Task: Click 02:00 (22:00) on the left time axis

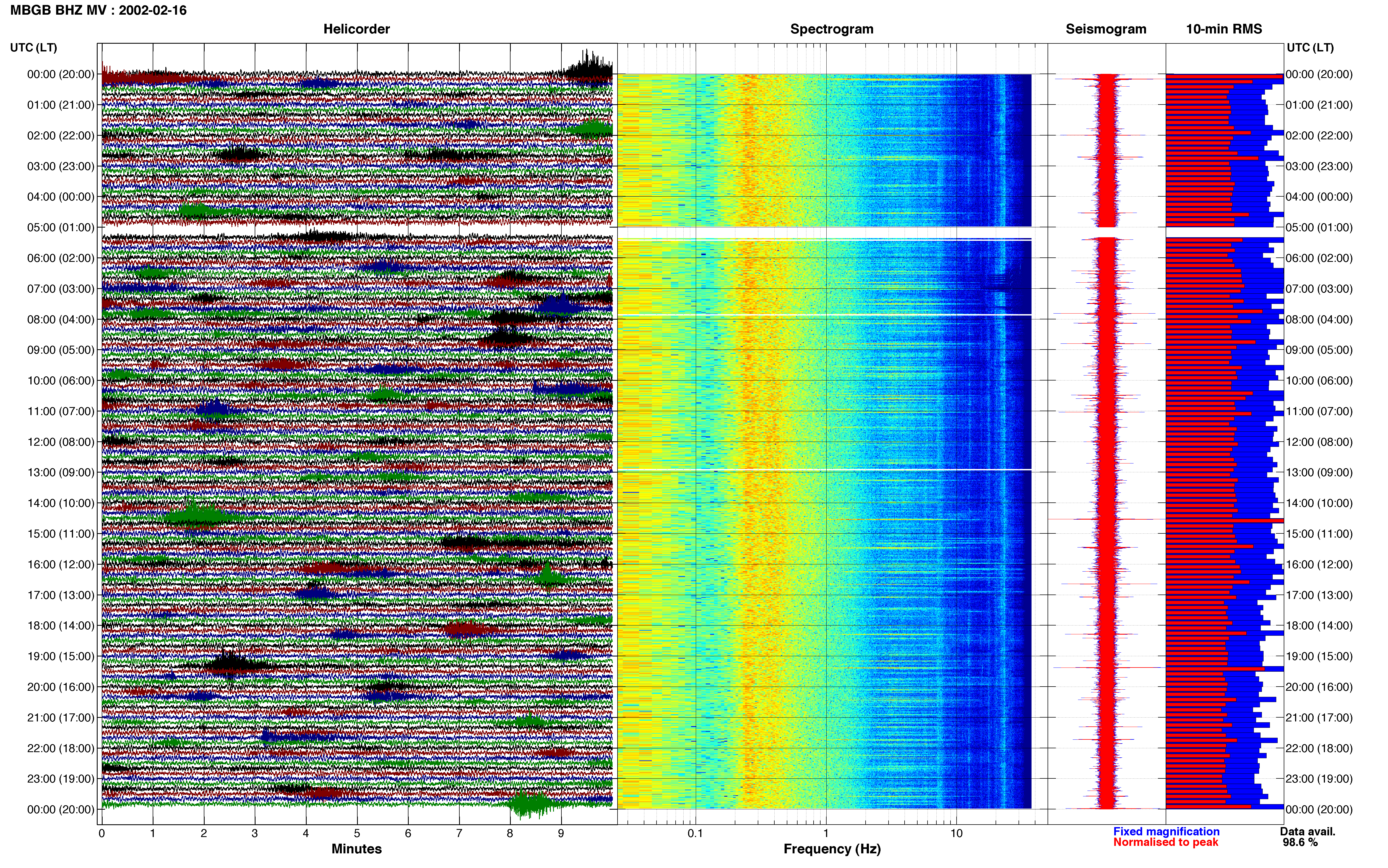Action: [61, 135]
